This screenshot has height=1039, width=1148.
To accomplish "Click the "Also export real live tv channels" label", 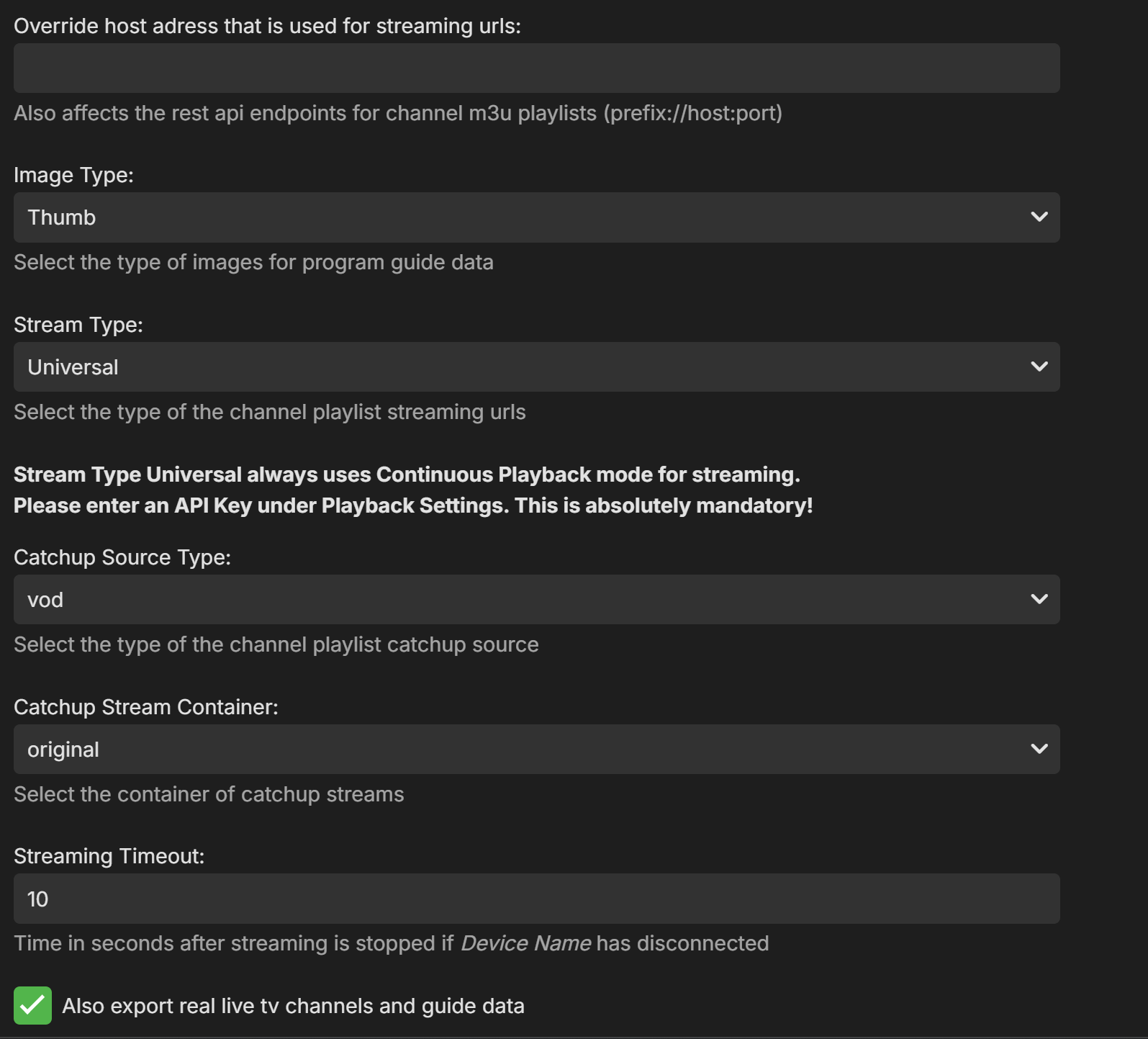I will click(293, 1006).
